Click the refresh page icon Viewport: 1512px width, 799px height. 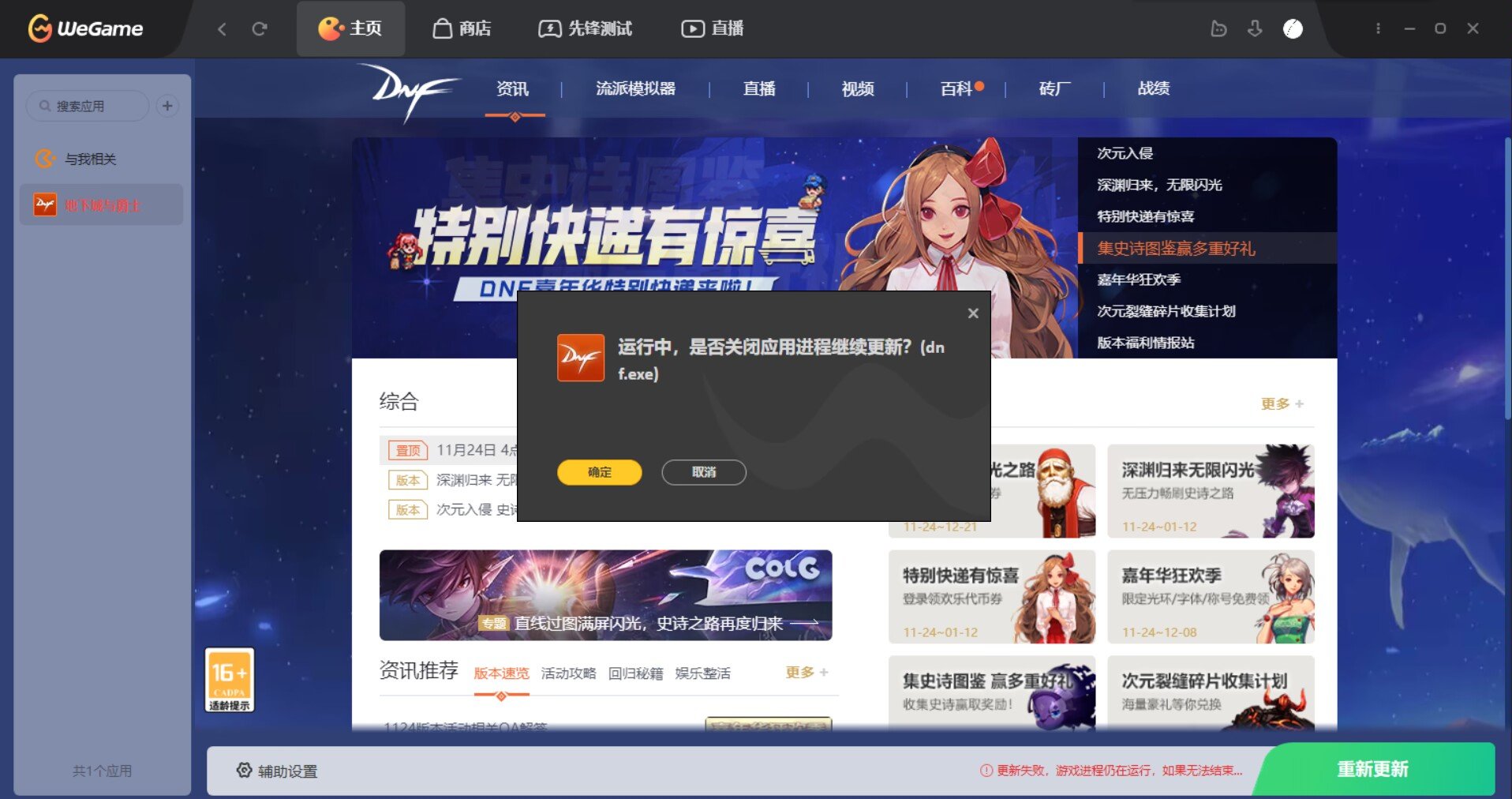point(260,29)
